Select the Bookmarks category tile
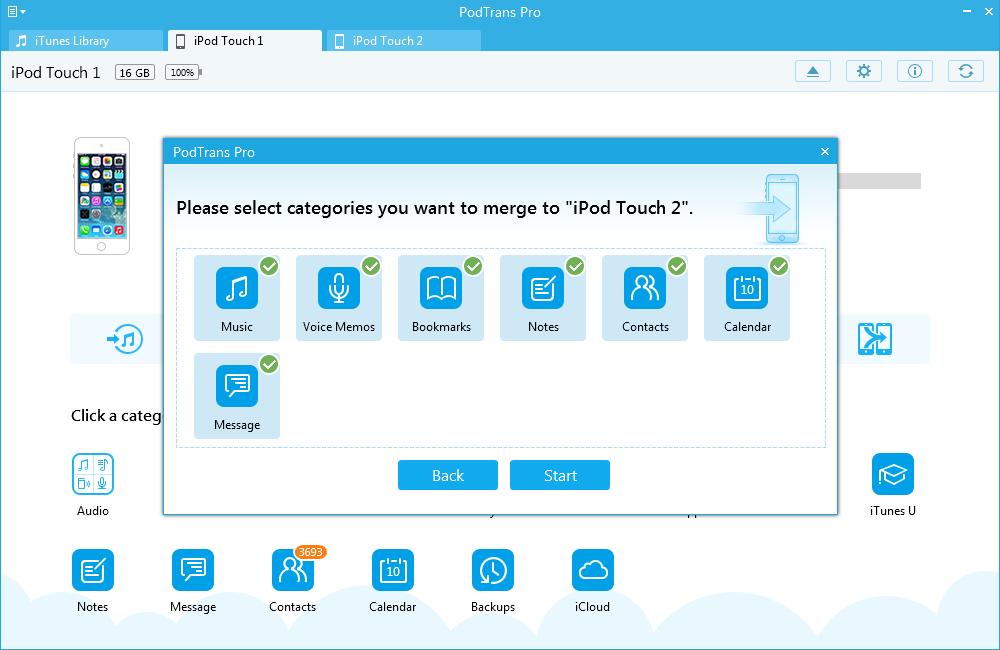 pos(441,298)
